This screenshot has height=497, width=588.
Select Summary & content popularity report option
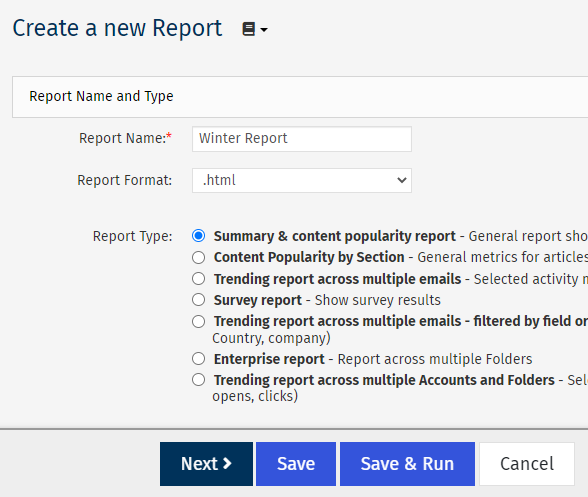point(198,236)
